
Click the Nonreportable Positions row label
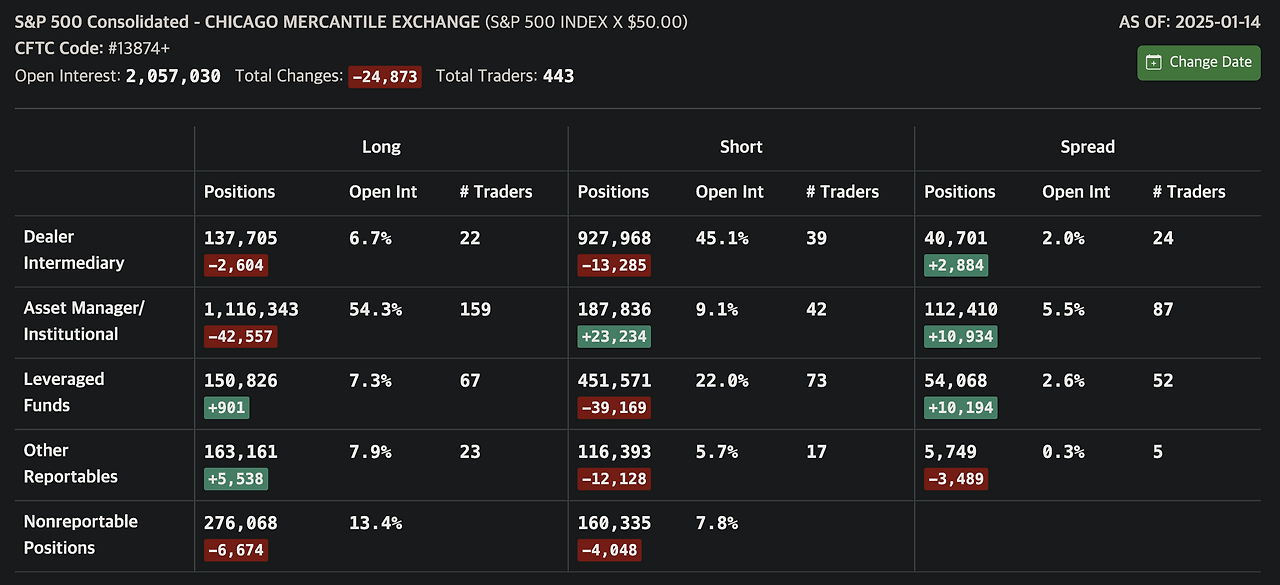(x=81, y=534)
